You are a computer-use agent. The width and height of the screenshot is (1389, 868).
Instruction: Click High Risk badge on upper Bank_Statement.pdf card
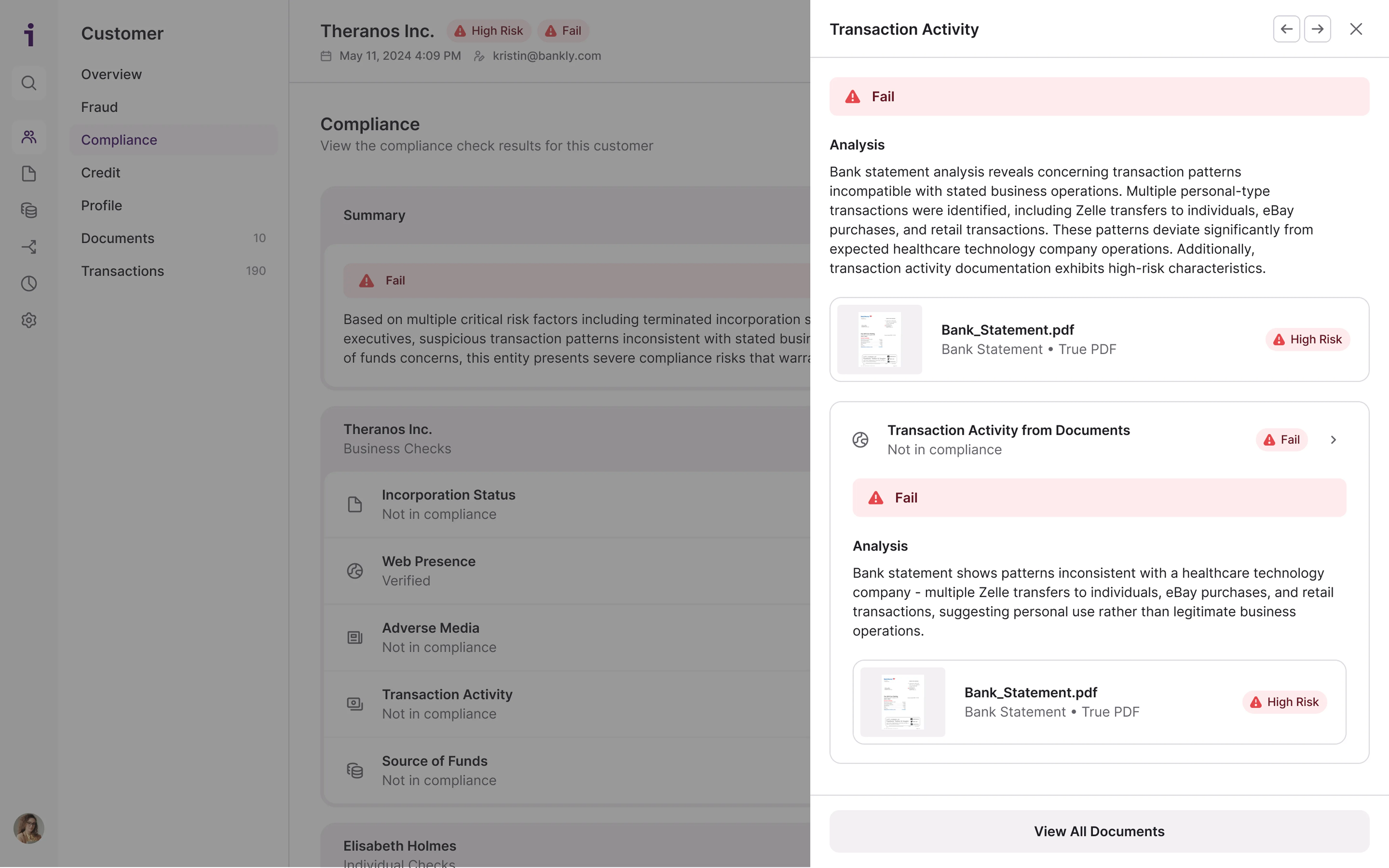click(1307, 339)
